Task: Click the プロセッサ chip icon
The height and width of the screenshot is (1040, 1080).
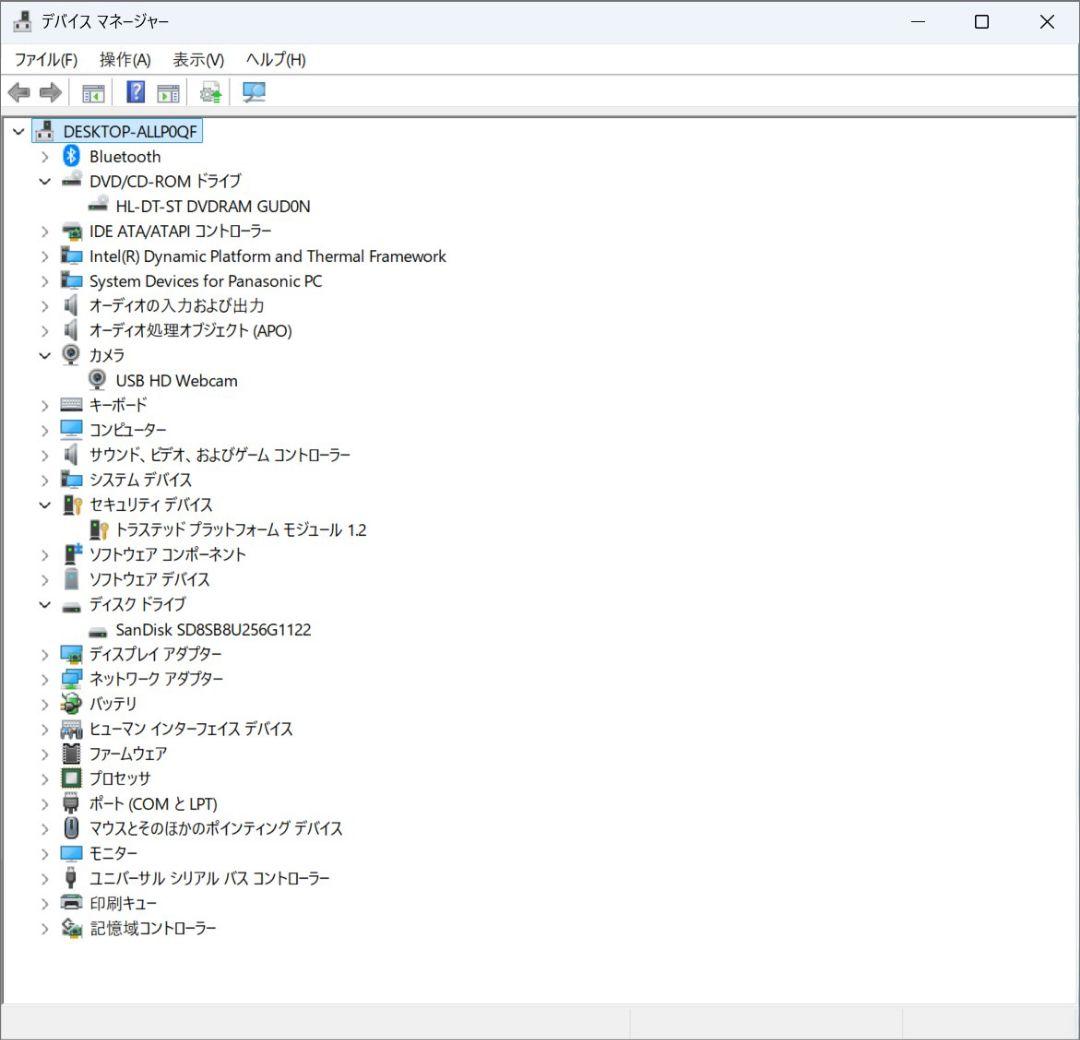Action: pyautogui.click(x=71, y=778)
